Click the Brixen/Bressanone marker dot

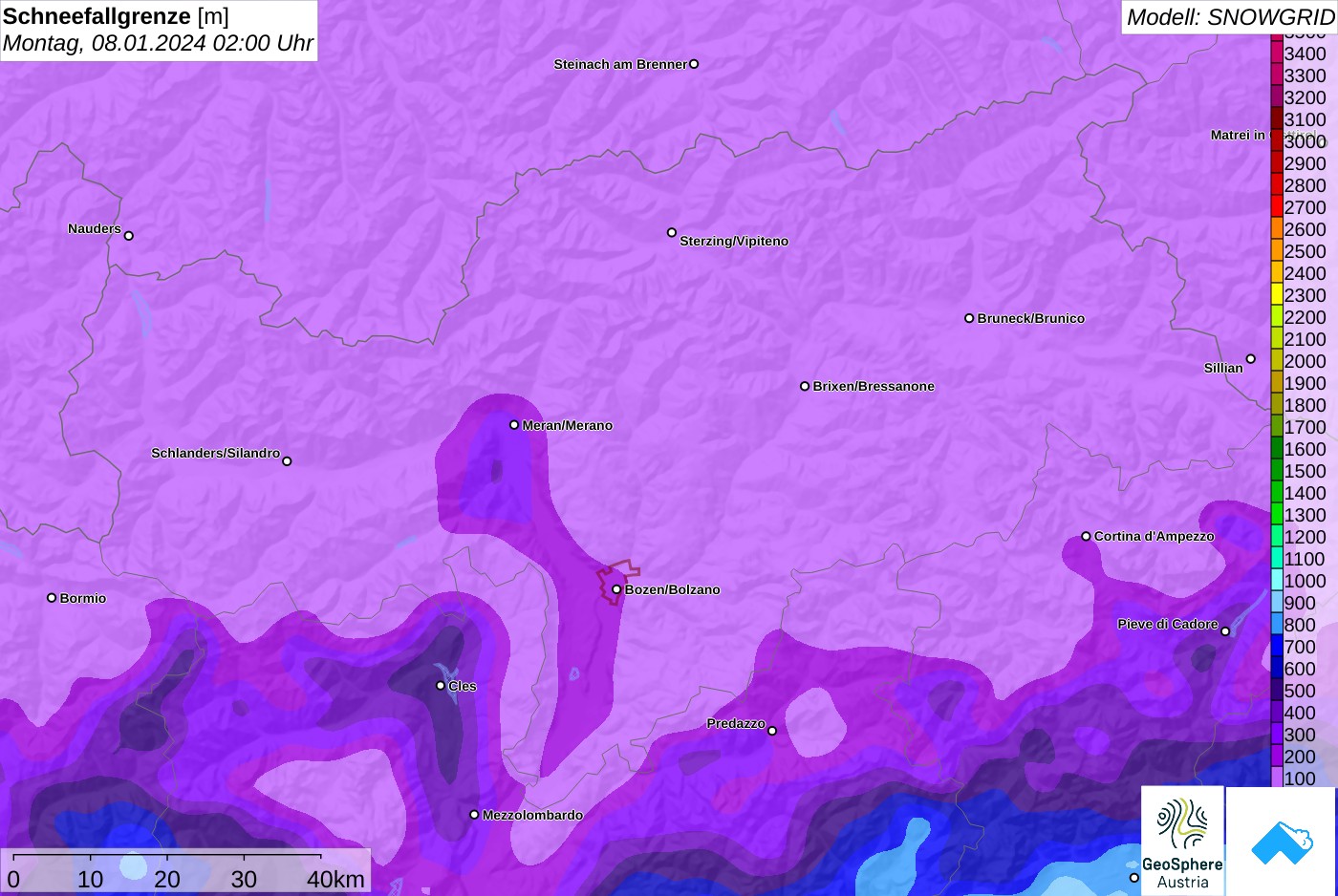point(805,386)
